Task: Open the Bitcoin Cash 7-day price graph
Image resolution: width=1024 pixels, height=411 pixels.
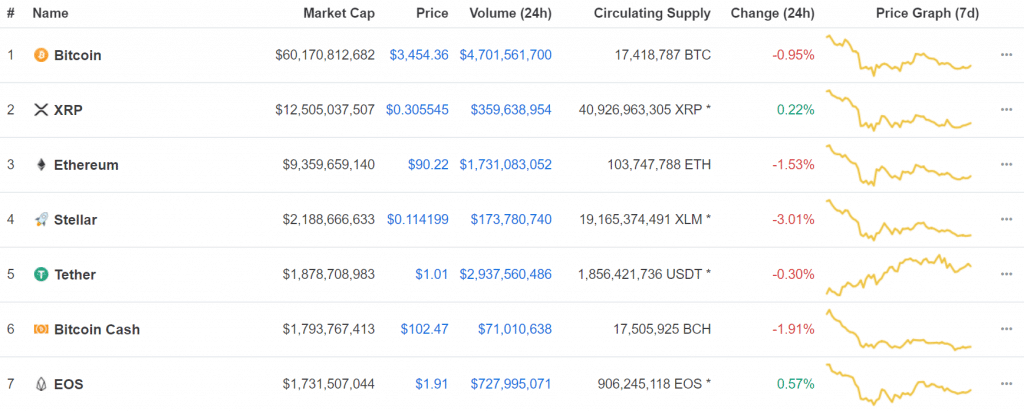Action: click(899, 329)
